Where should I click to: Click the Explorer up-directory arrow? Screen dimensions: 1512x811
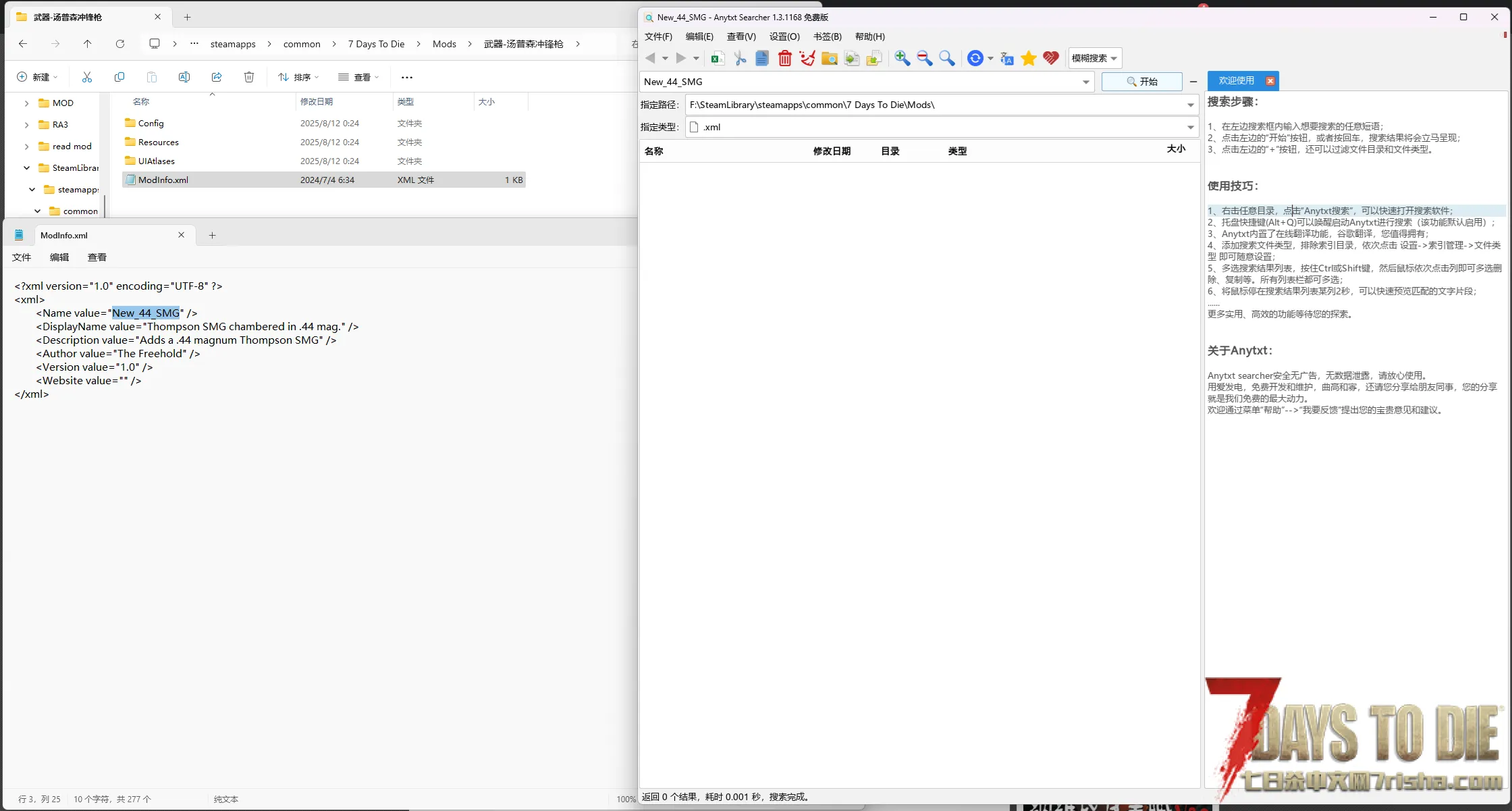click(87, 44)
